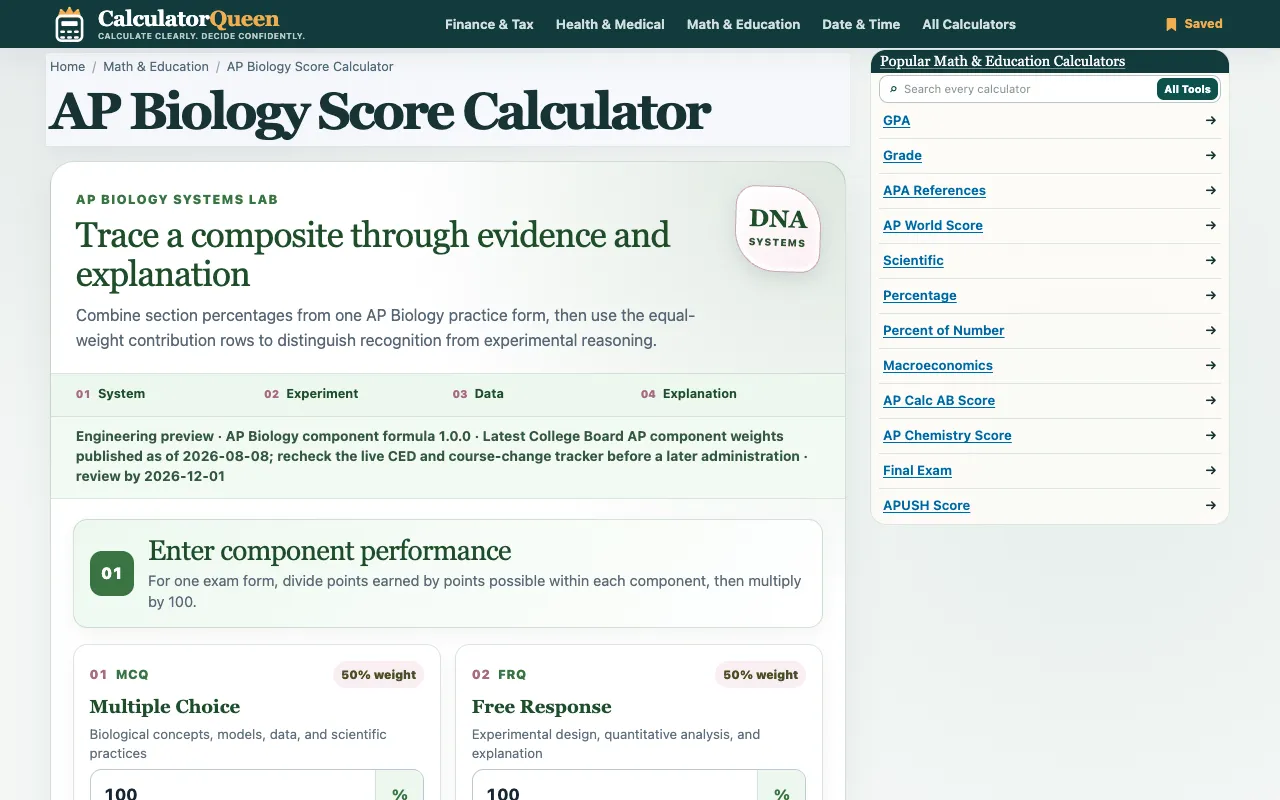Click the arrow next to AP World Score

[x=1211, y=225]
